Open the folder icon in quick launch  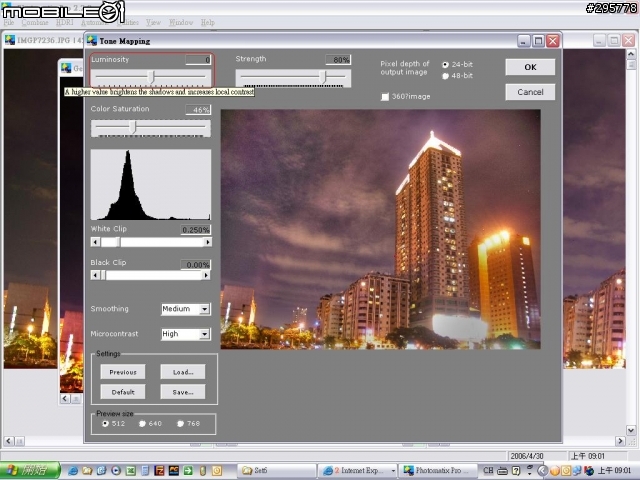(x=87, y=471)
